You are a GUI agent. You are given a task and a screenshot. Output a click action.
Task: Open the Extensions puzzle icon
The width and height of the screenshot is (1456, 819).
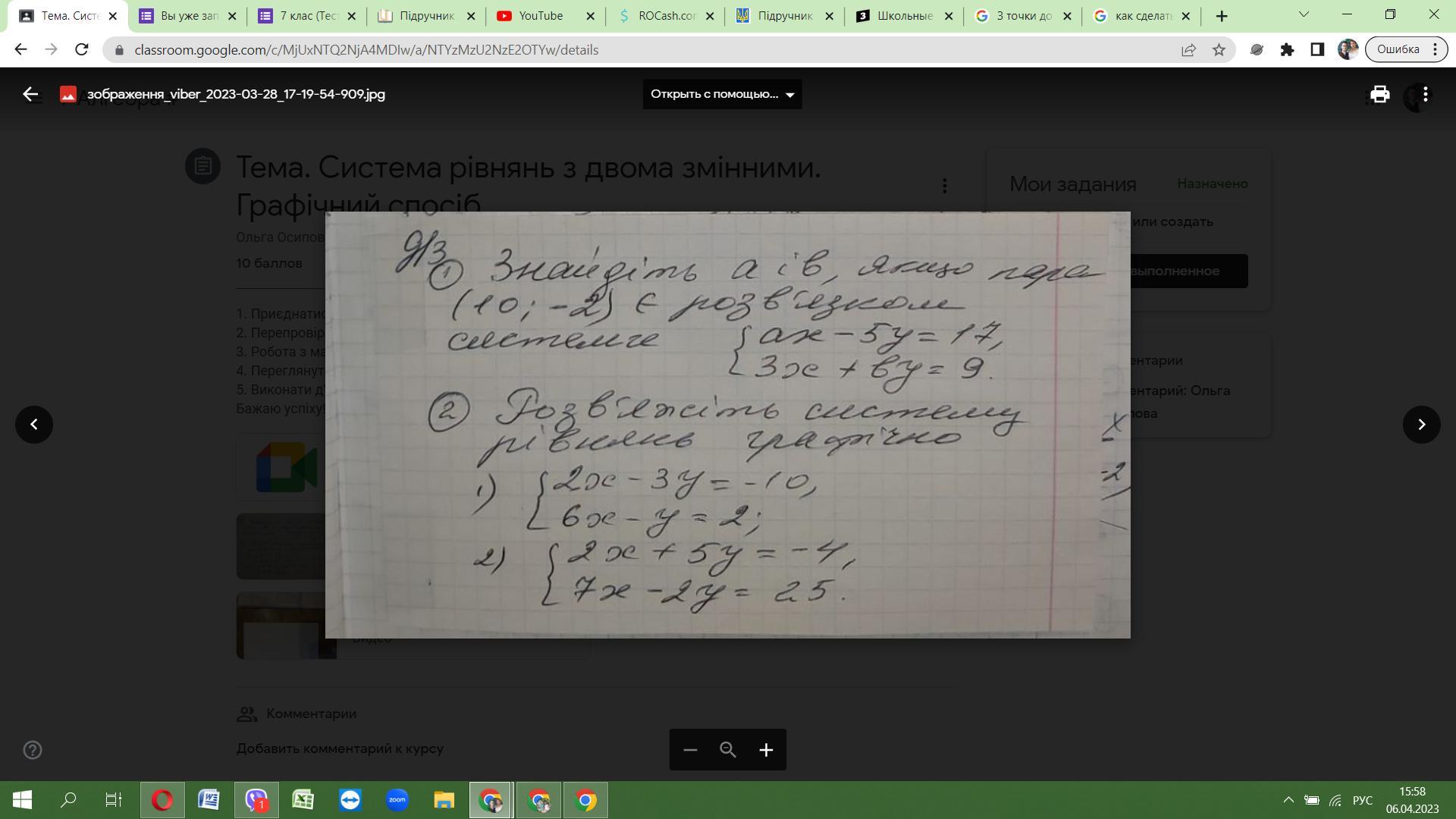coord(1287,50)
